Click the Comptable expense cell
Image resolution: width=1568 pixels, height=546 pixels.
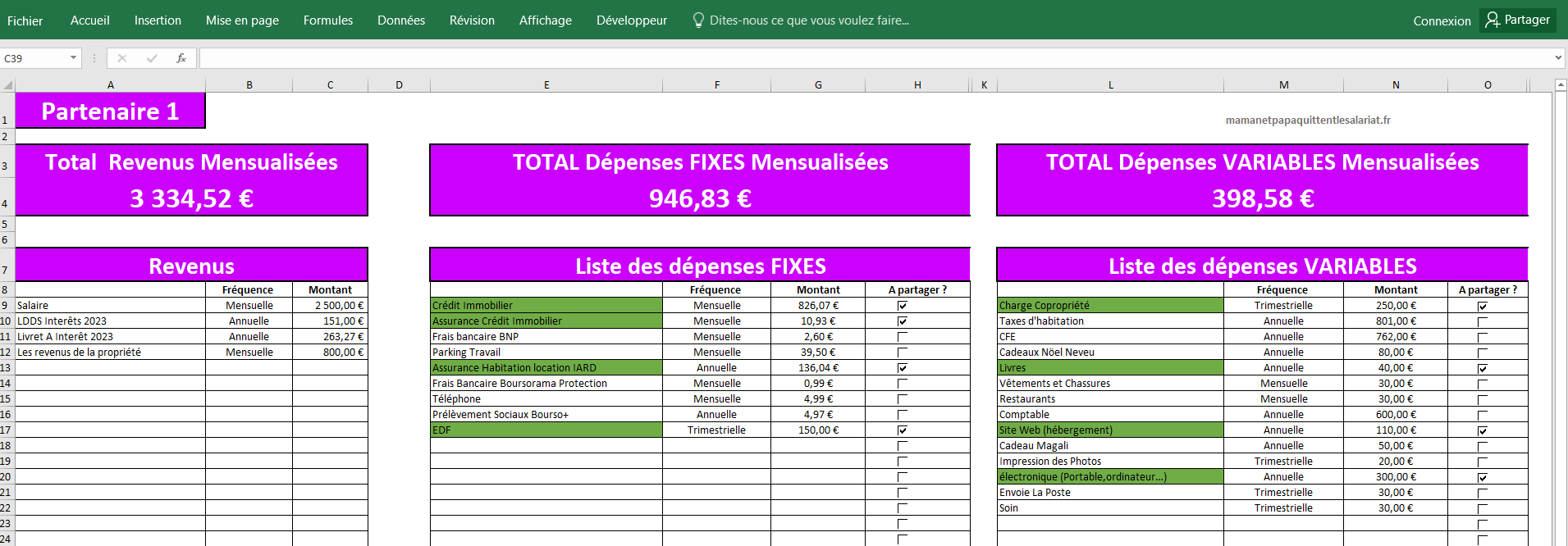(x=1110, y=415)
